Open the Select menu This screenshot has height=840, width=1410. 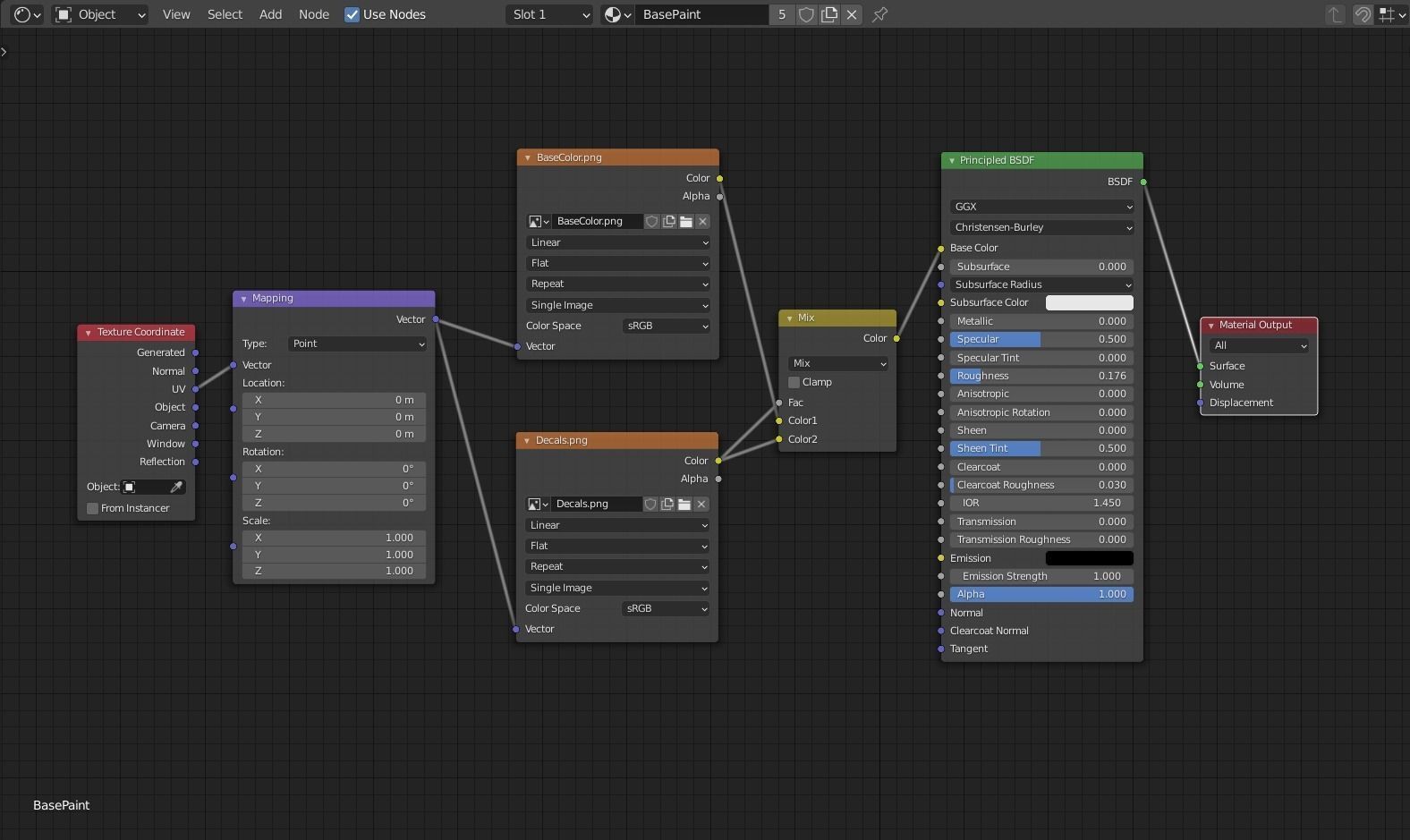[225, 14]
